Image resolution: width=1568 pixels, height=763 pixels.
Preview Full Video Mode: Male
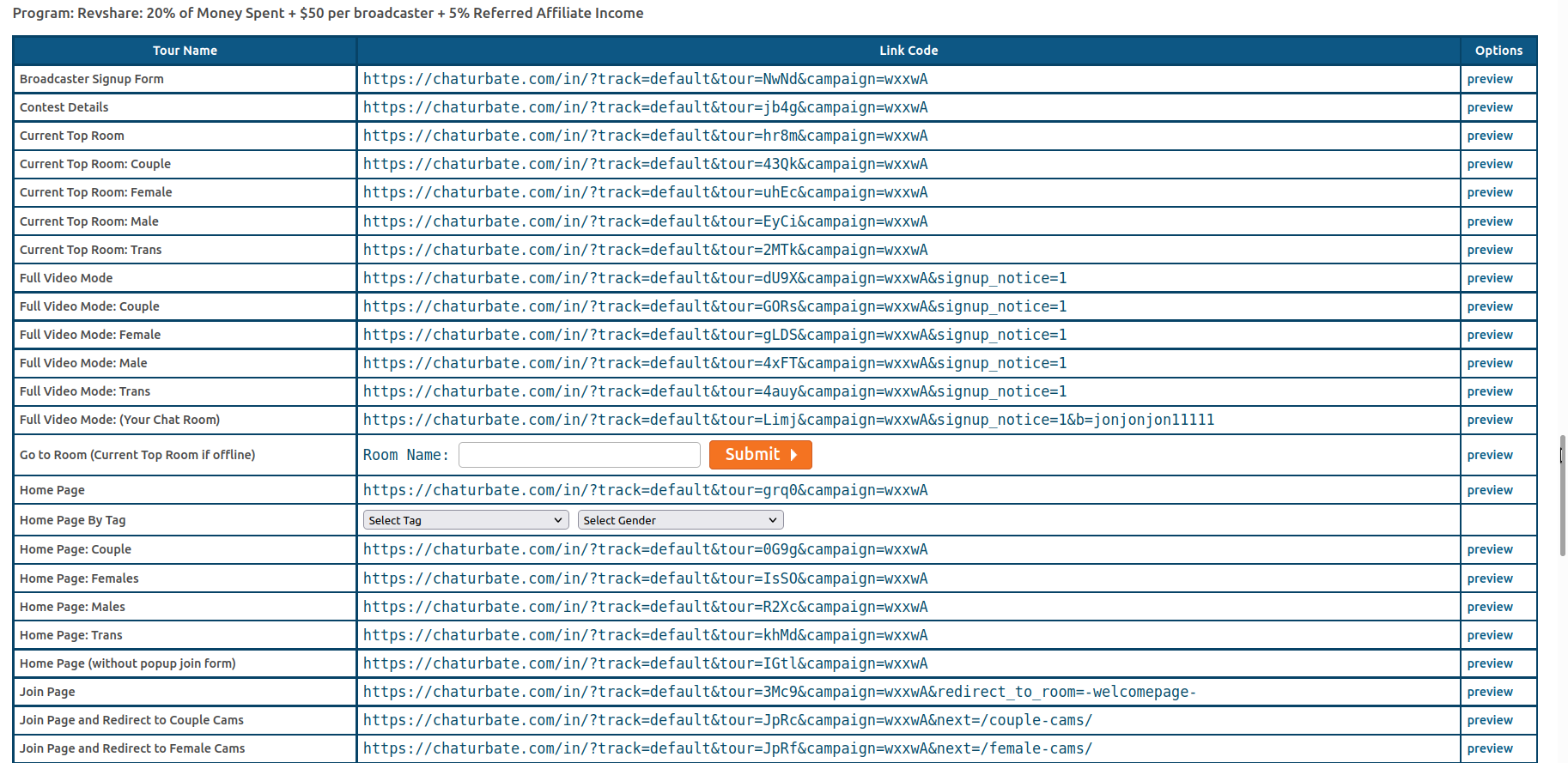click(x=1489, y=363)
